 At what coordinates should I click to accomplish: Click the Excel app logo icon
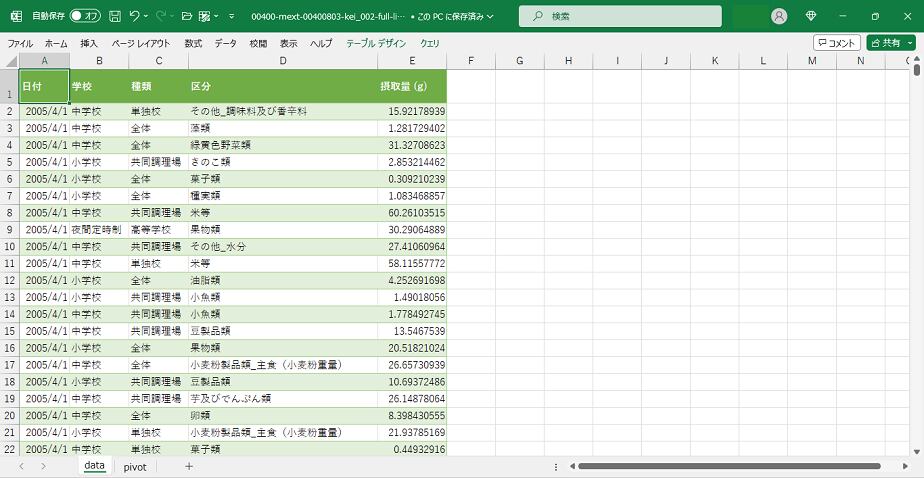(x=15, y=16)
